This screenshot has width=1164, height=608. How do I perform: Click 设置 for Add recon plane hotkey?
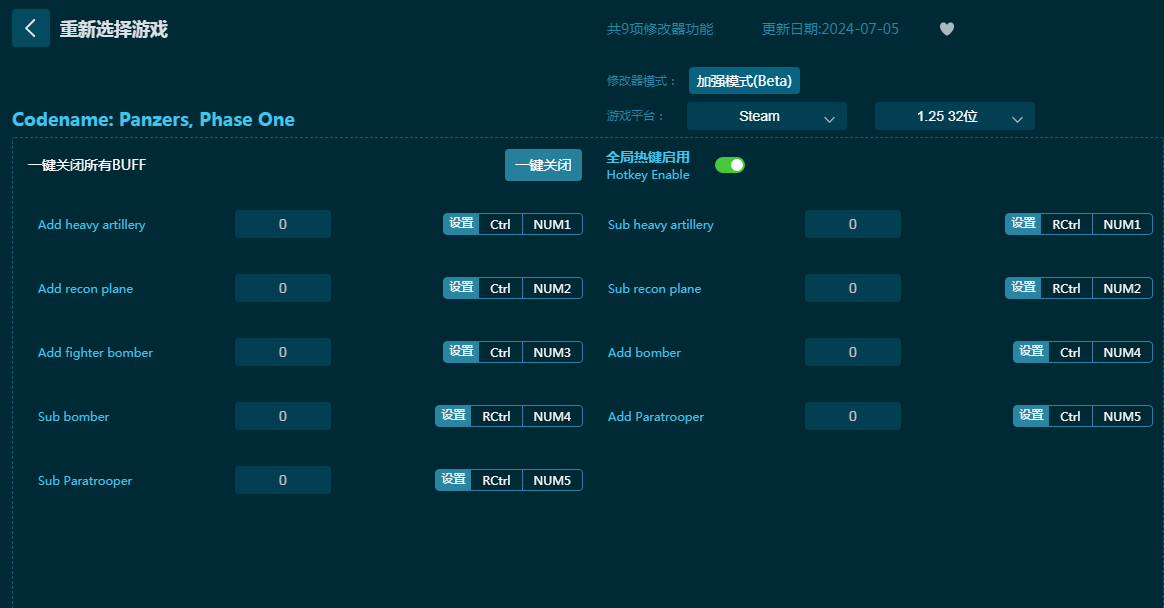[x=461, y=288]
